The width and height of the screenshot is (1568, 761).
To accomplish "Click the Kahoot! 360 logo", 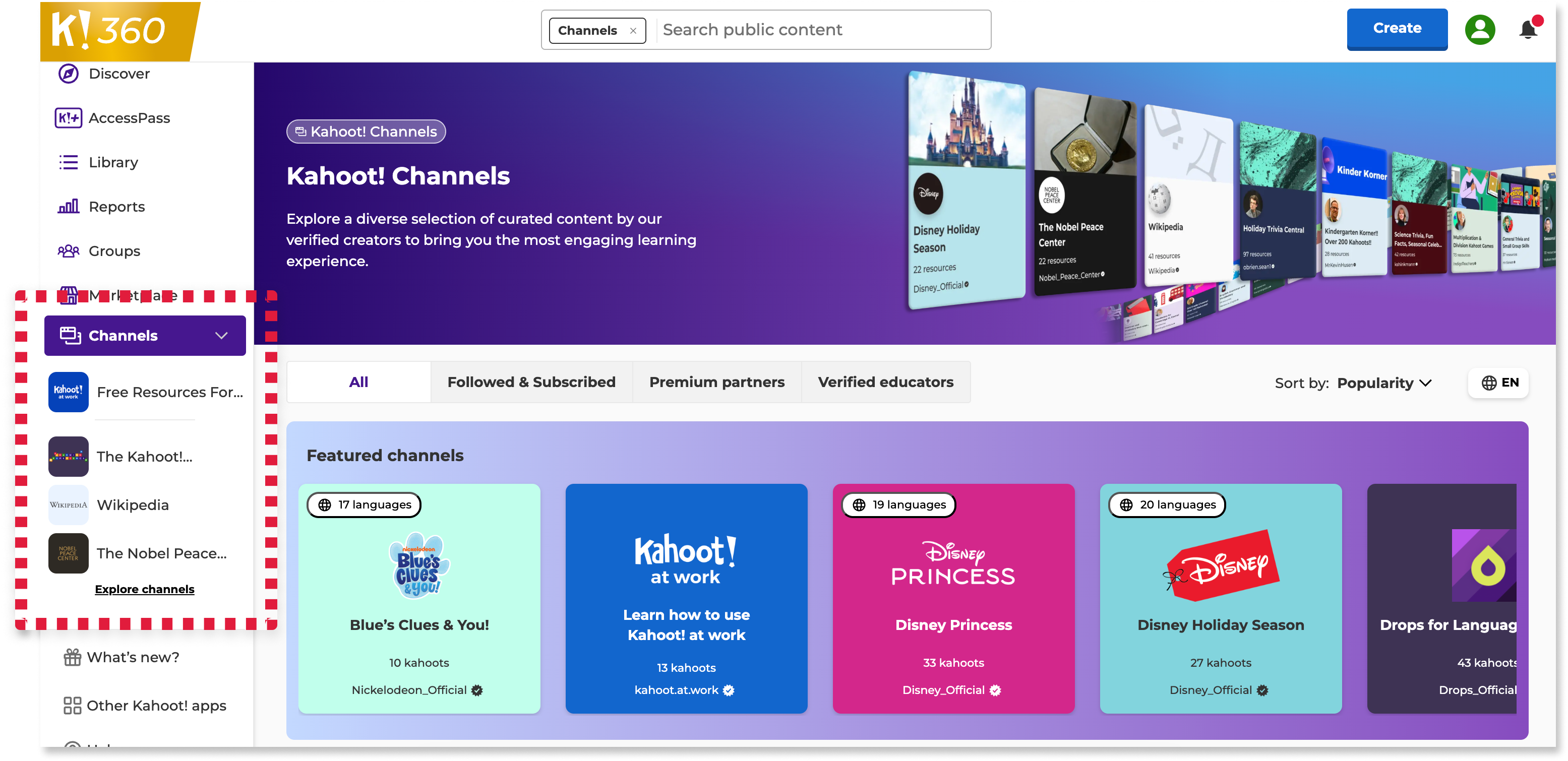I will pyautogui.click(x=120, y=31).
